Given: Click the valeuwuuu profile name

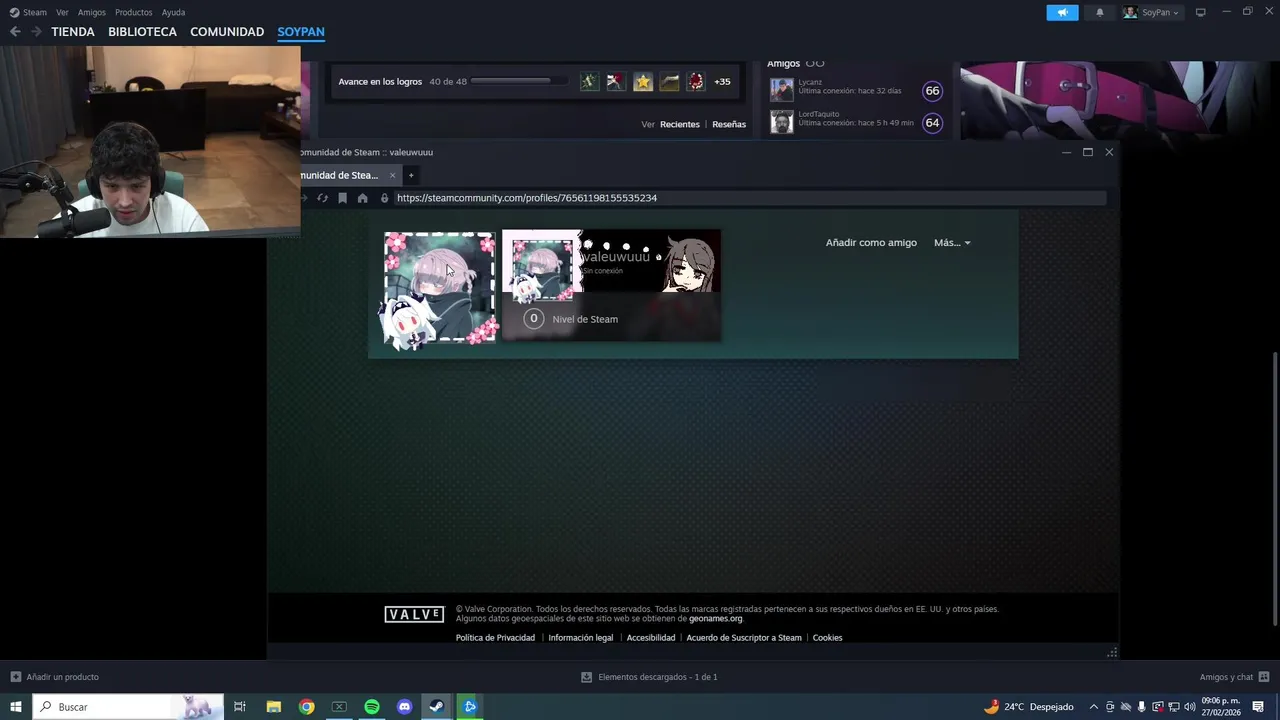Looking at the screenshot, I should pyautogui.click(x=615, y=257).
